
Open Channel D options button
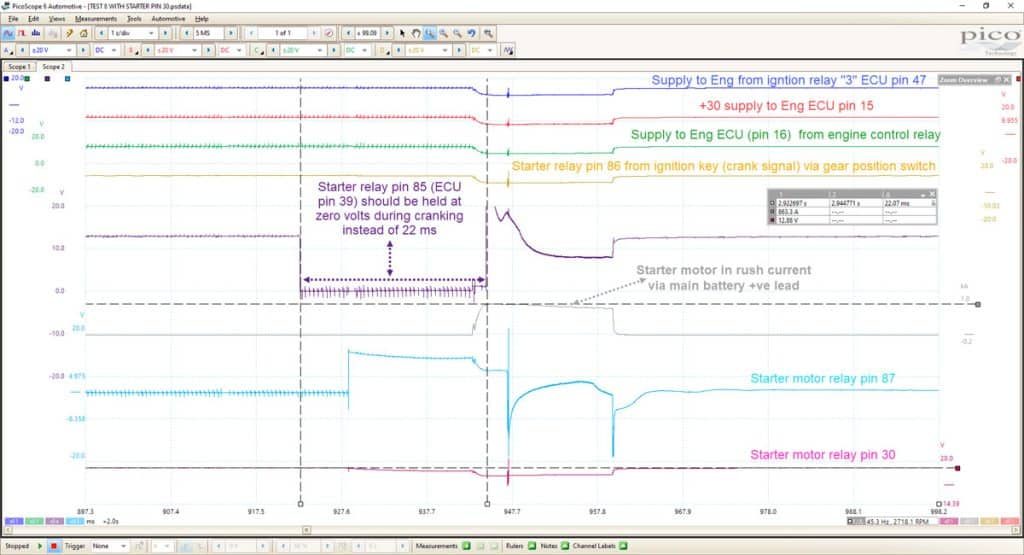384,50
